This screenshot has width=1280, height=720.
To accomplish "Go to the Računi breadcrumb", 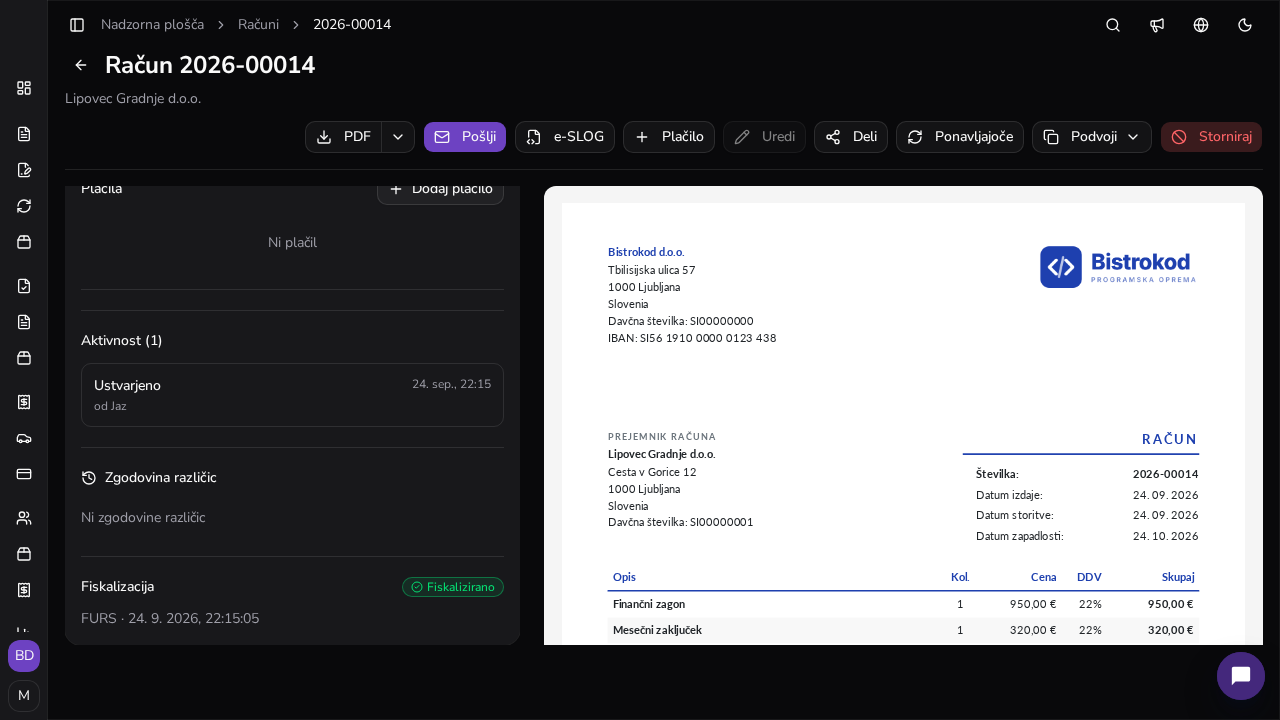I will coord(258,25).
